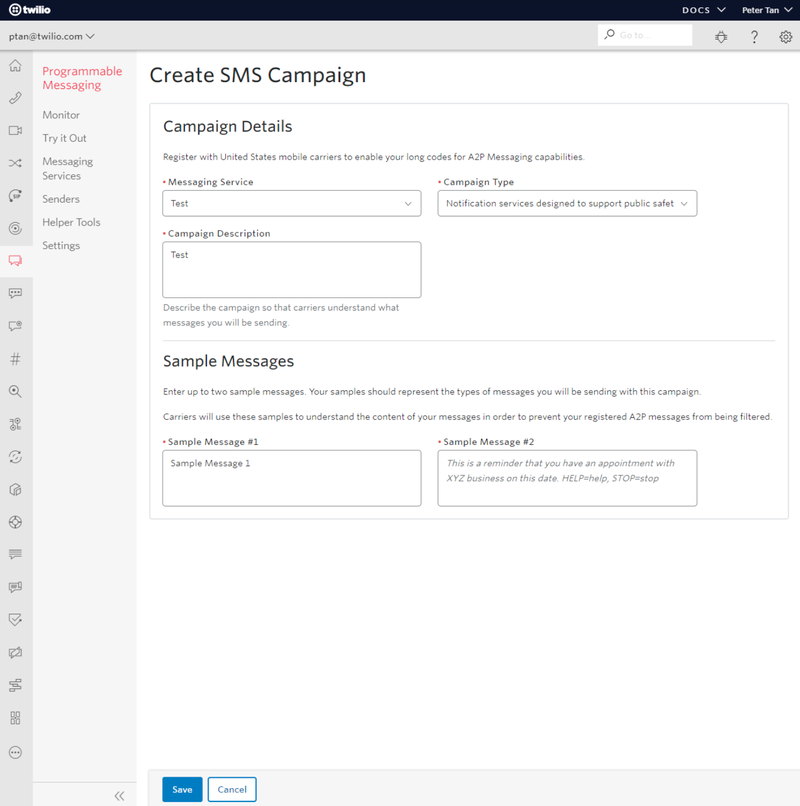The height and width of the screenshot is (806, 800).
Task: Open the hash Phone Numbers icon
Action: [x=15, y=359]
